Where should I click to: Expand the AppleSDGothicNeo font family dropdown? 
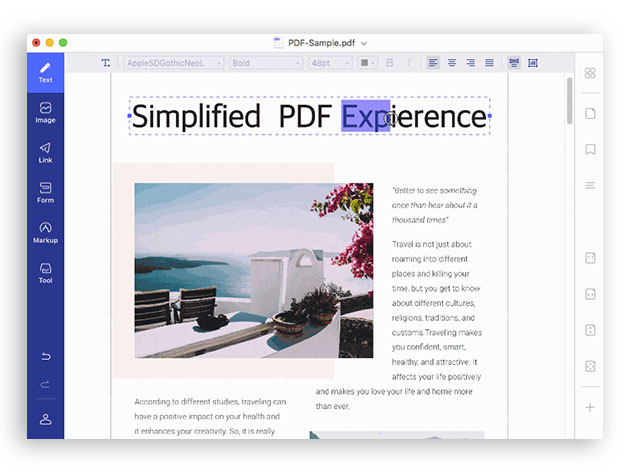click(x=173, y=63)
